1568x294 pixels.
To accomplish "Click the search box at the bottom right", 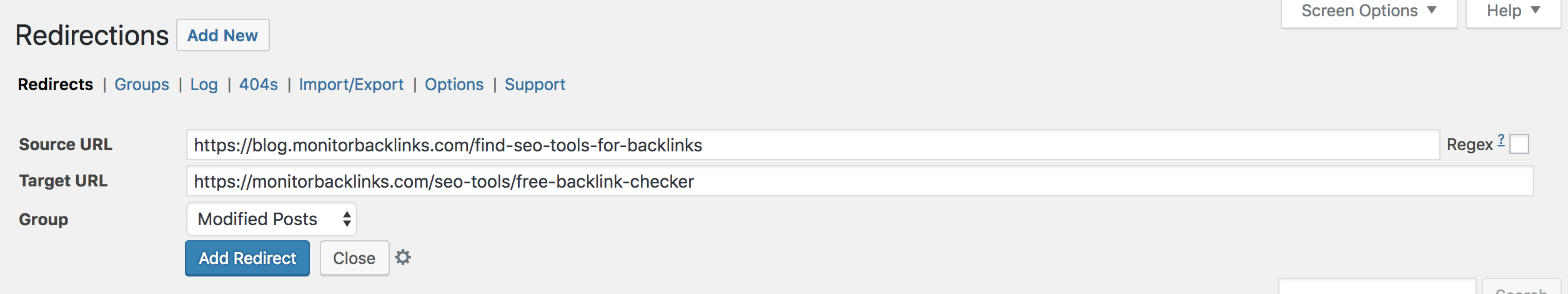I will (1377, 288).
